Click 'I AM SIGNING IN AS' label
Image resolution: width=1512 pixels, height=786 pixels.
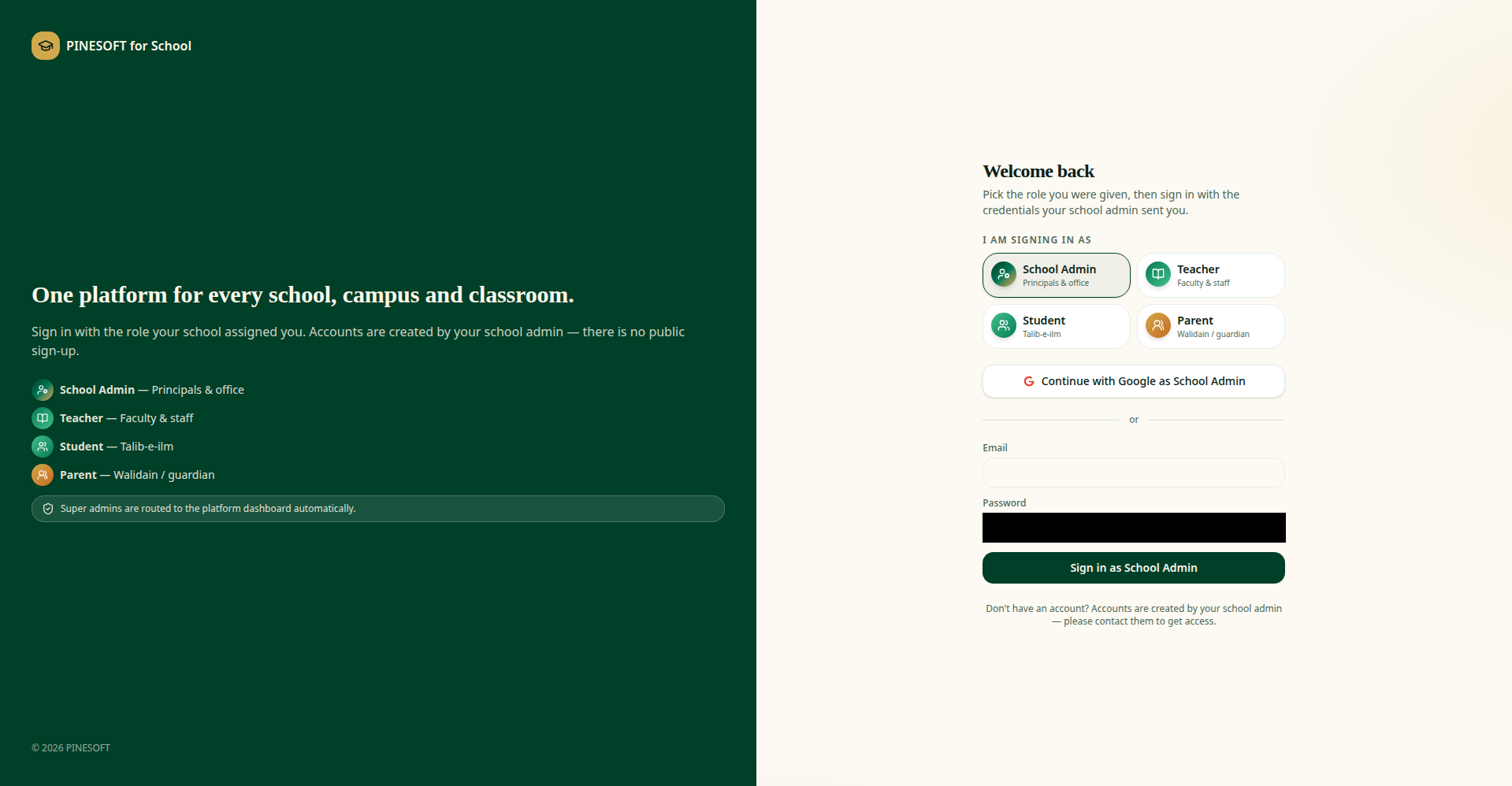coord(1037,240)
